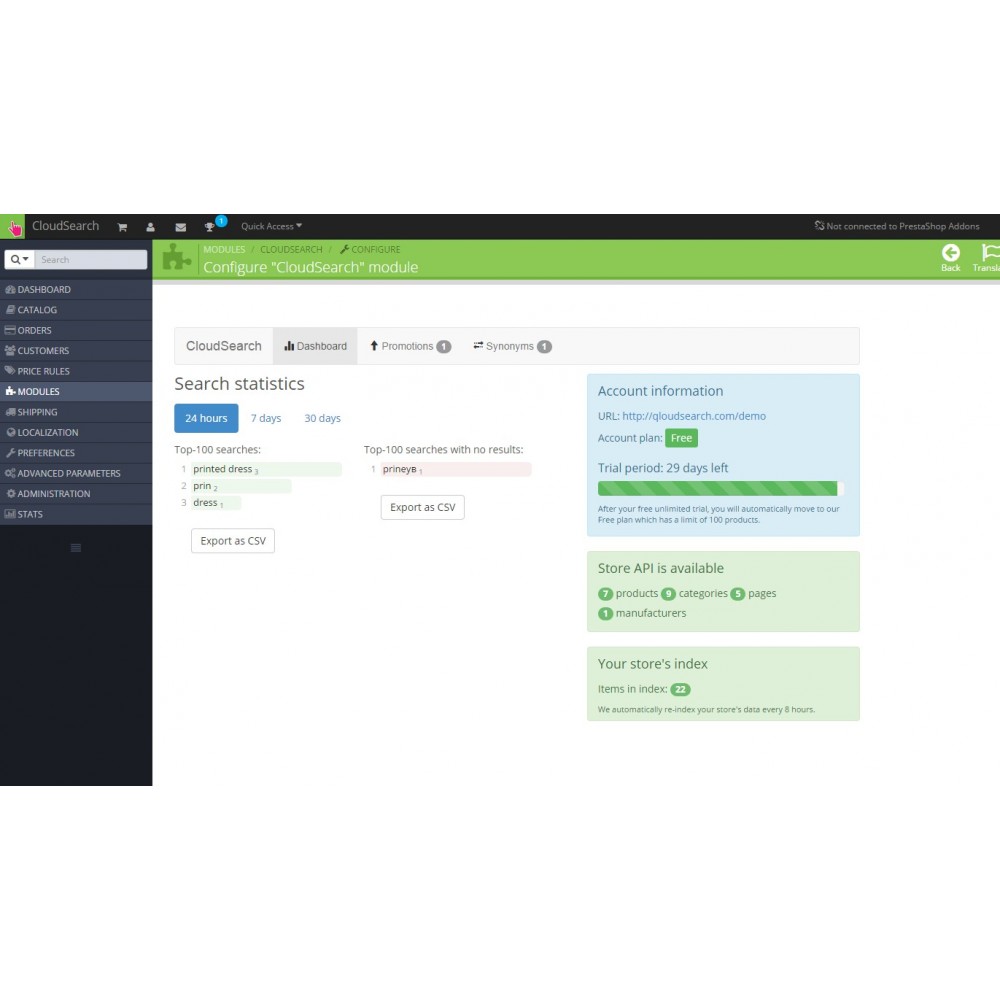
Task: Select the 30 days statistics period
Action: tap(322, 418)
